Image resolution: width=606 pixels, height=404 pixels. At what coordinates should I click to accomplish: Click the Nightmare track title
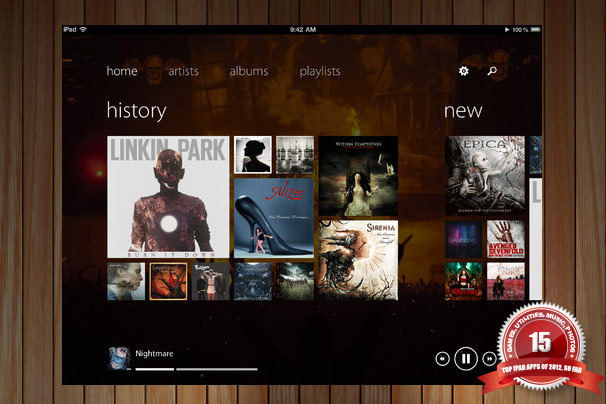(x=154, y=353)
